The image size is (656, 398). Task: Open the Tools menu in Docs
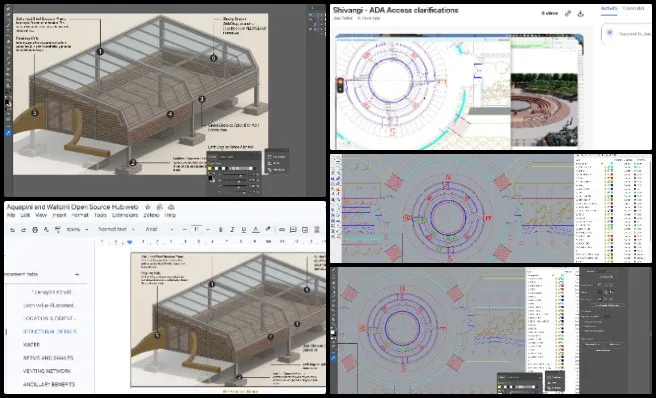(100, 215)
